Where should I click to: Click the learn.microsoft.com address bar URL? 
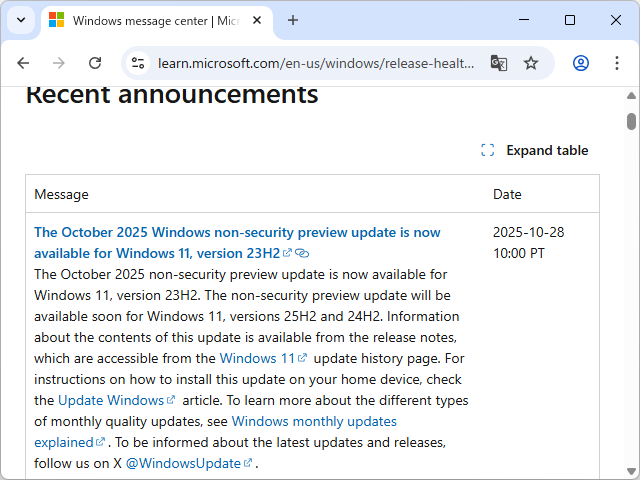pyautogui.click(x=316, y=63)
